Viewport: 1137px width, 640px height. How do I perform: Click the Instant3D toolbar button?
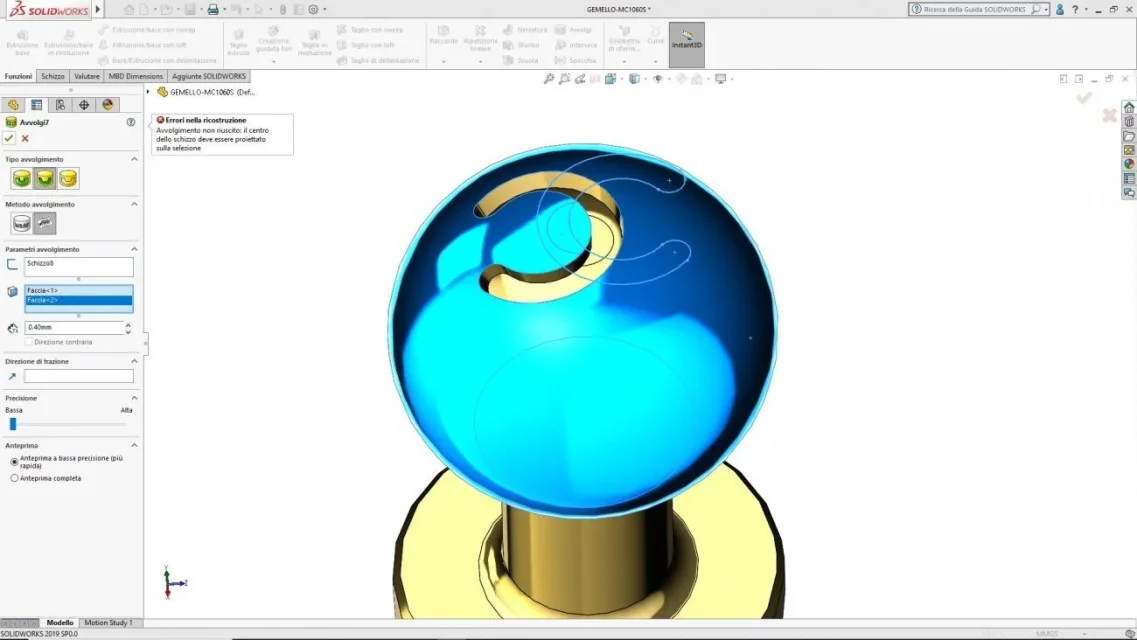(687, 45)
